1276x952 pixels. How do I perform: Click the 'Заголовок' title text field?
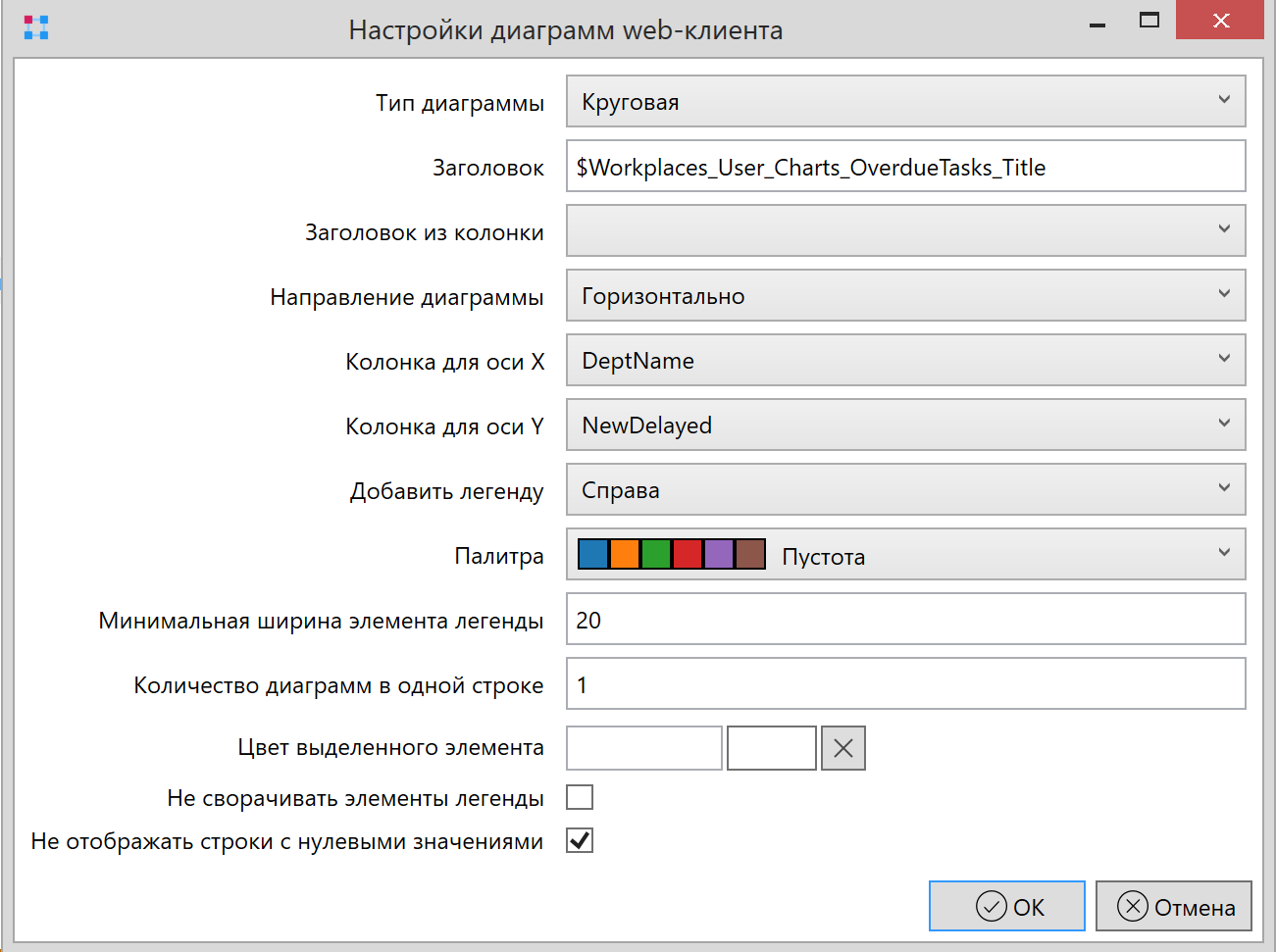click(x=904, y=167)
